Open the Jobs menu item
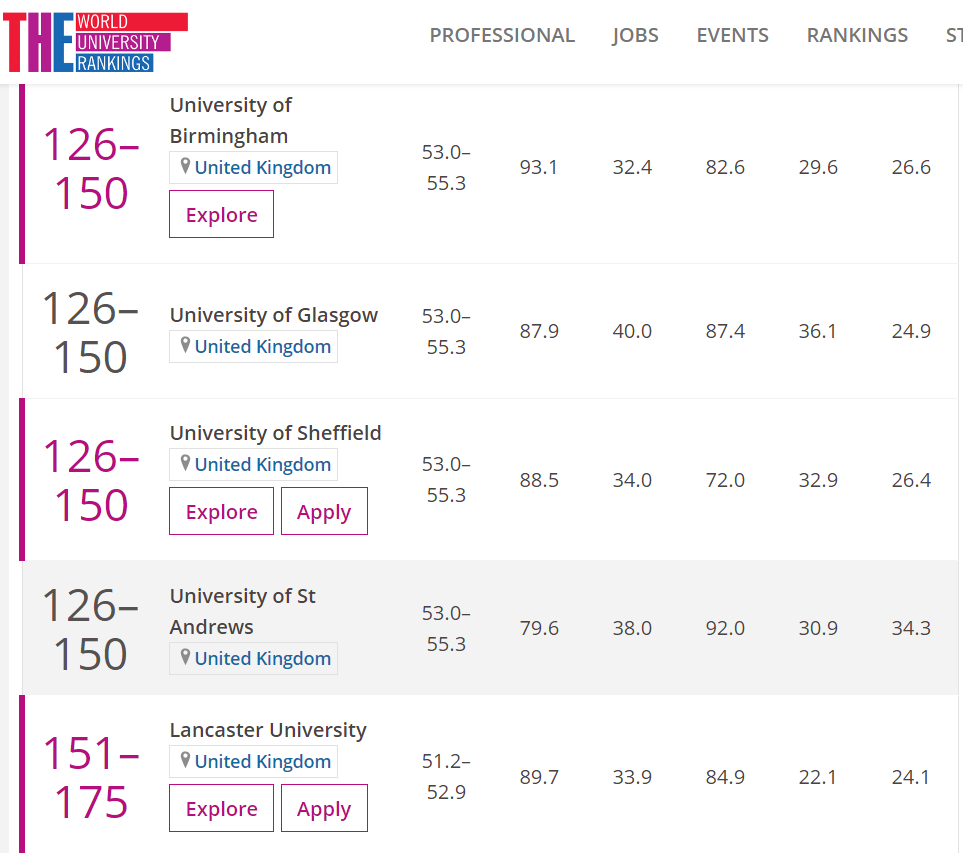This screenshot has height=853, width=963. 635,36
